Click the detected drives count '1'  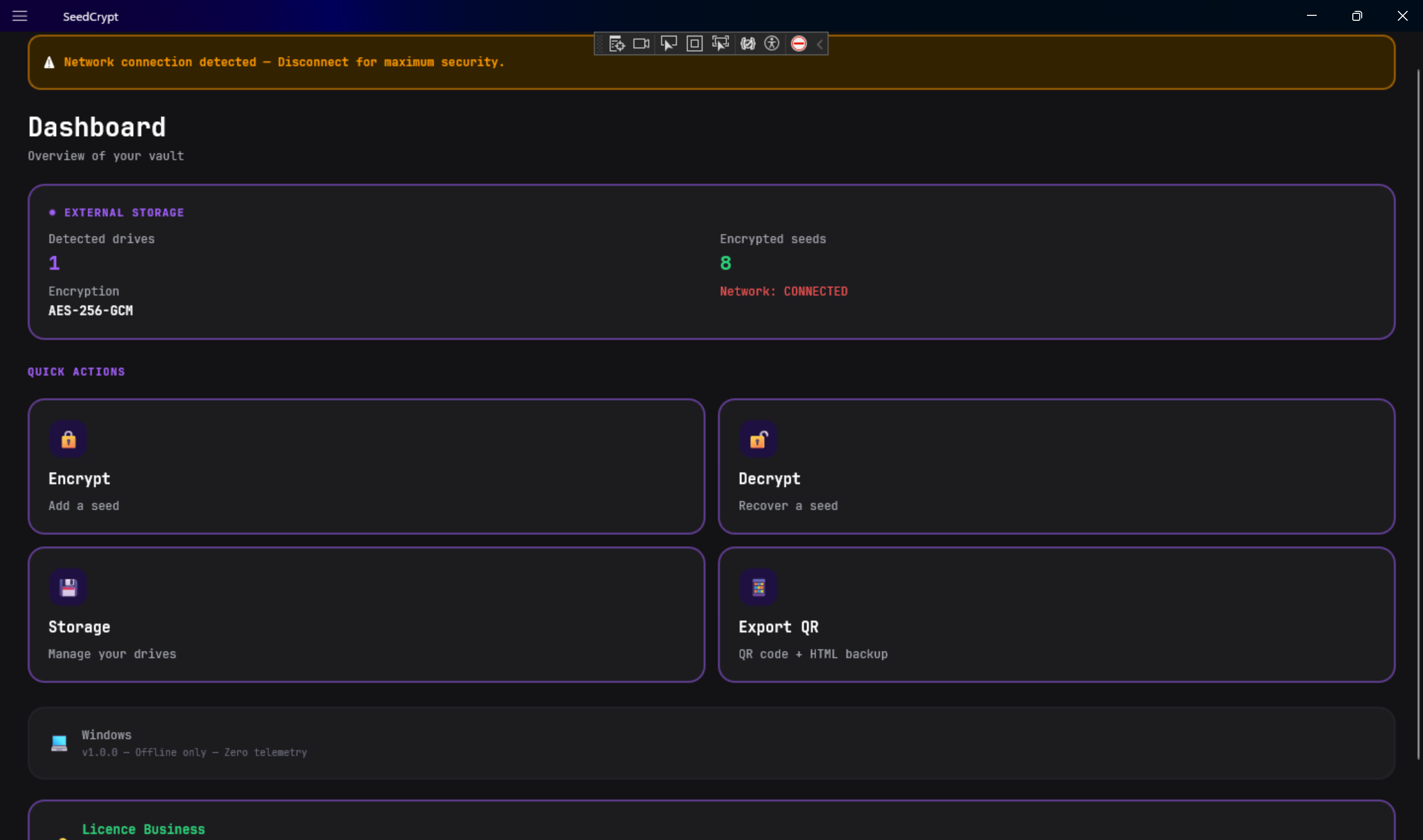pos(54,263)
